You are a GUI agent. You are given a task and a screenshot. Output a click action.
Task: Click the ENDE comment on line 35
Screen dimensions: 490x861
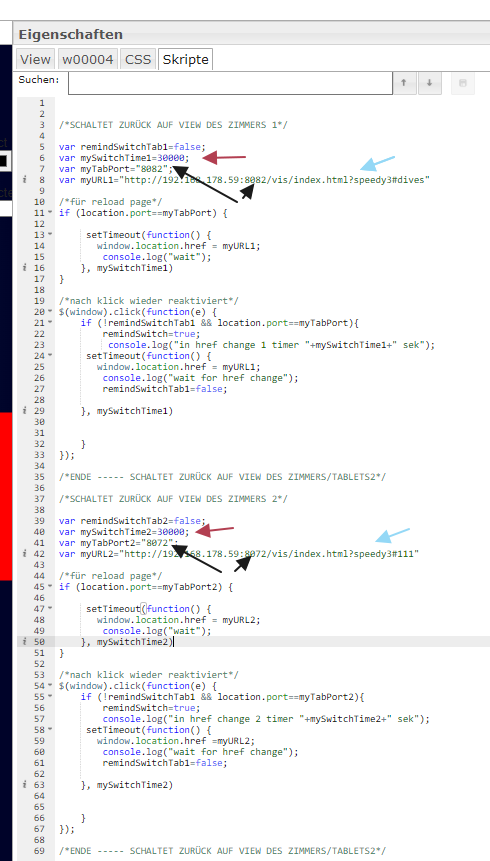click(222, 476)
